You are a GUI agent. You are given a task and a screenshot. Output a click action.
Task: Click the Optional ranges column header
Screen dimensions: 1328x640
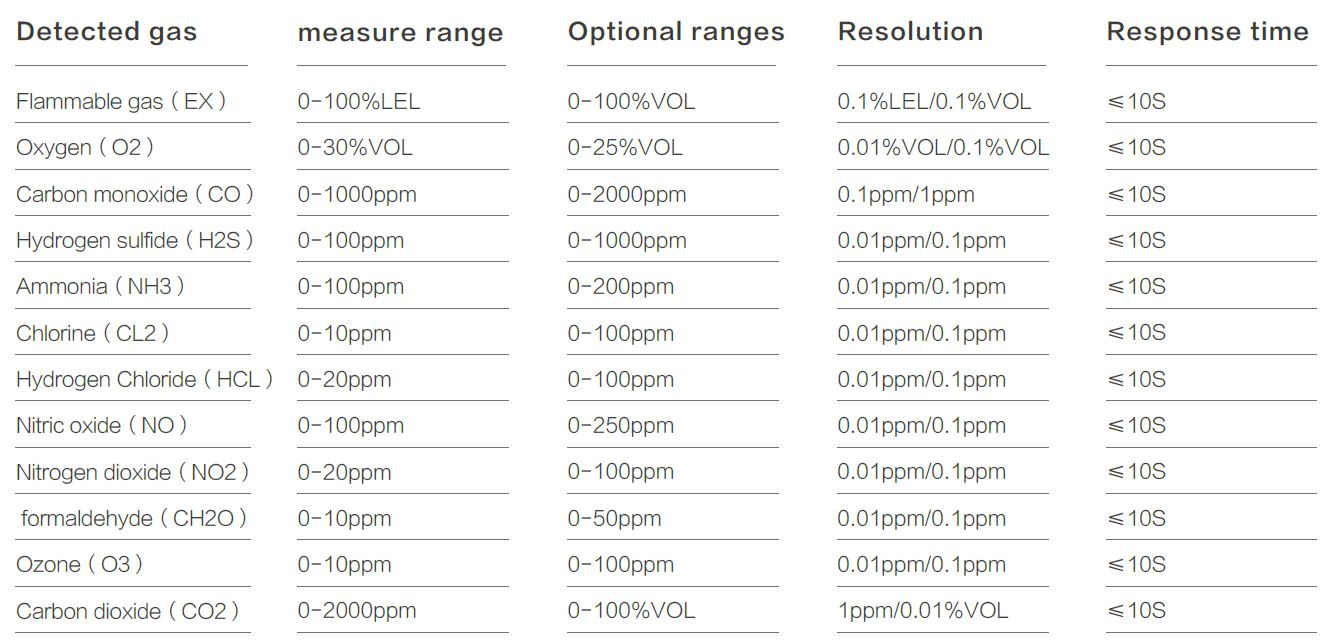coord(676,32)
